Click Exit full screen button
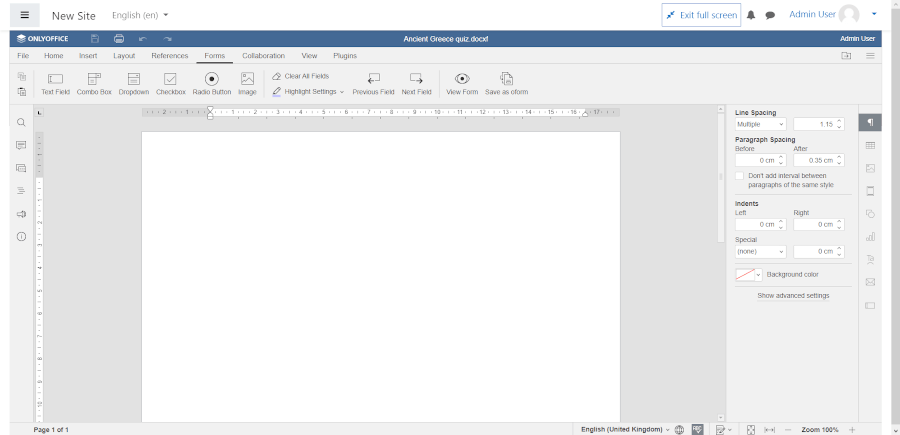The image size is (900, 435). (701, 15)
